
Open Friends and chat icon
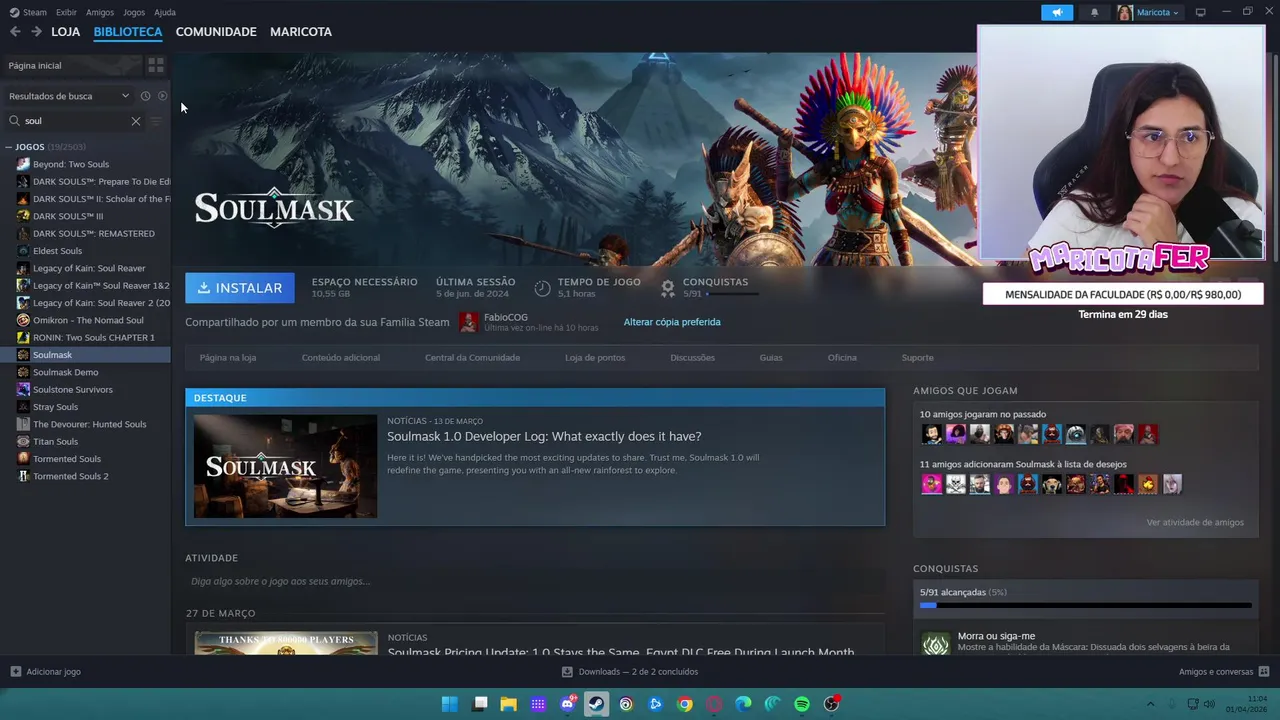click(1264, 672)
